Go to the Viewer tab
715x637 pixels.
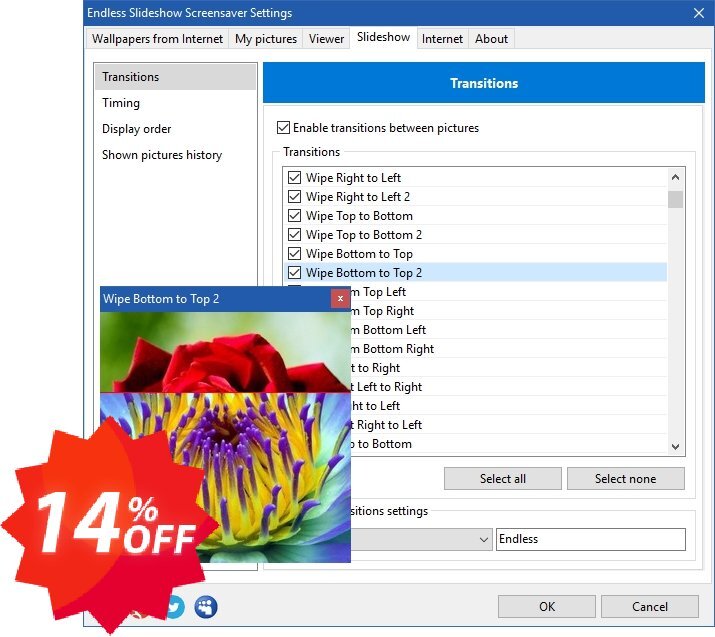click(x=326, y=39)
